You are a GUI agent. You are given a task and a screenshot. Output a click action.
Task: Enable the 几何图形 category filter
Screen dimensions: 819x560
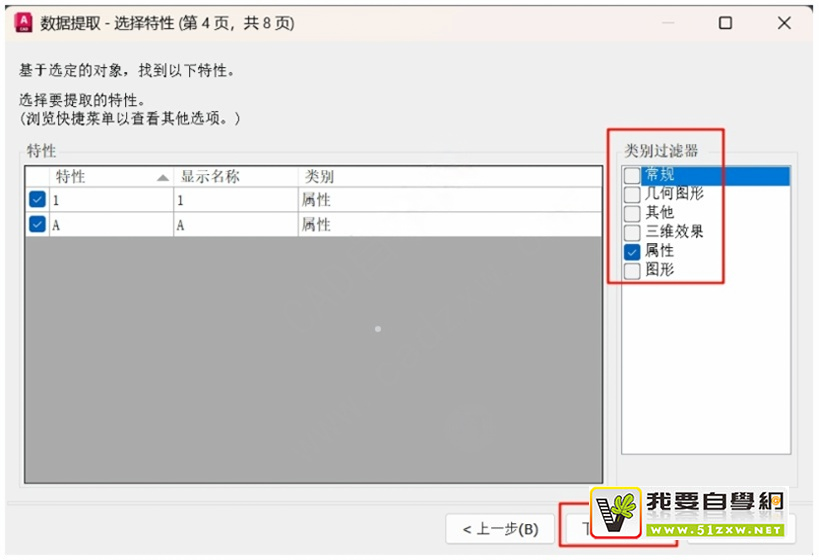point(632,194)
